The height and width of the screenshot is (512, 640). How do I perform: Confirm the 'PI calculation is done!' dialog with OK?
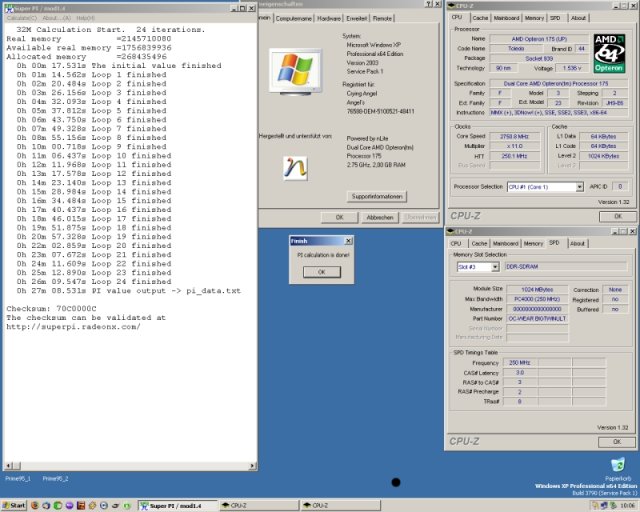click(322, 272)
